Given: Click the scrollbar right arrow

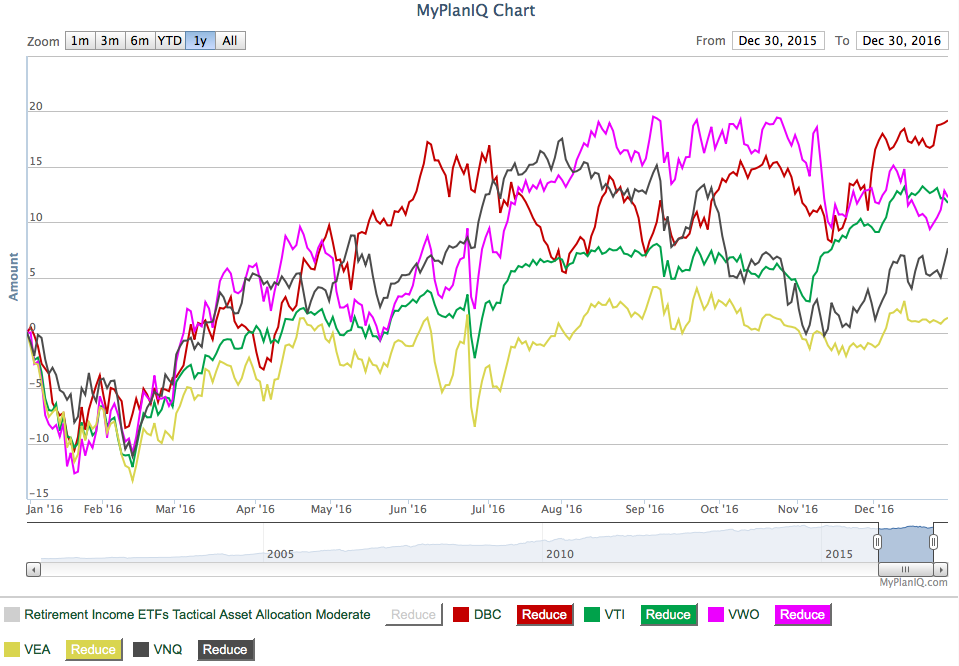Looking at the screenshot, I should [x=941, y=569].
